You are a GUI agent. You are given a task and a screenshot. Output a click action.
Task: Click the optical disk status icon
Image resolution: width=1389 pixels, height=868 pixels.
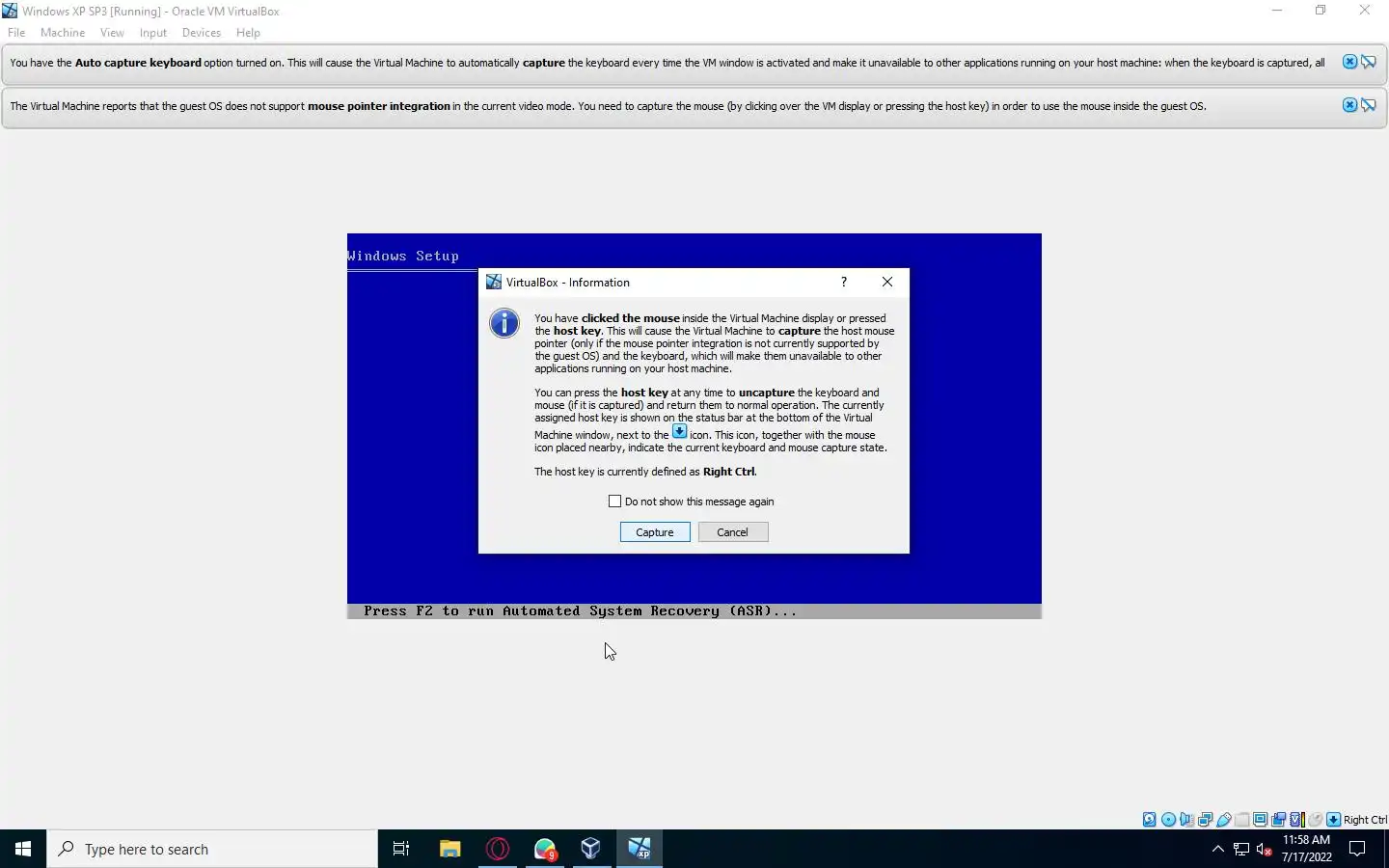tap(1168, 820)
